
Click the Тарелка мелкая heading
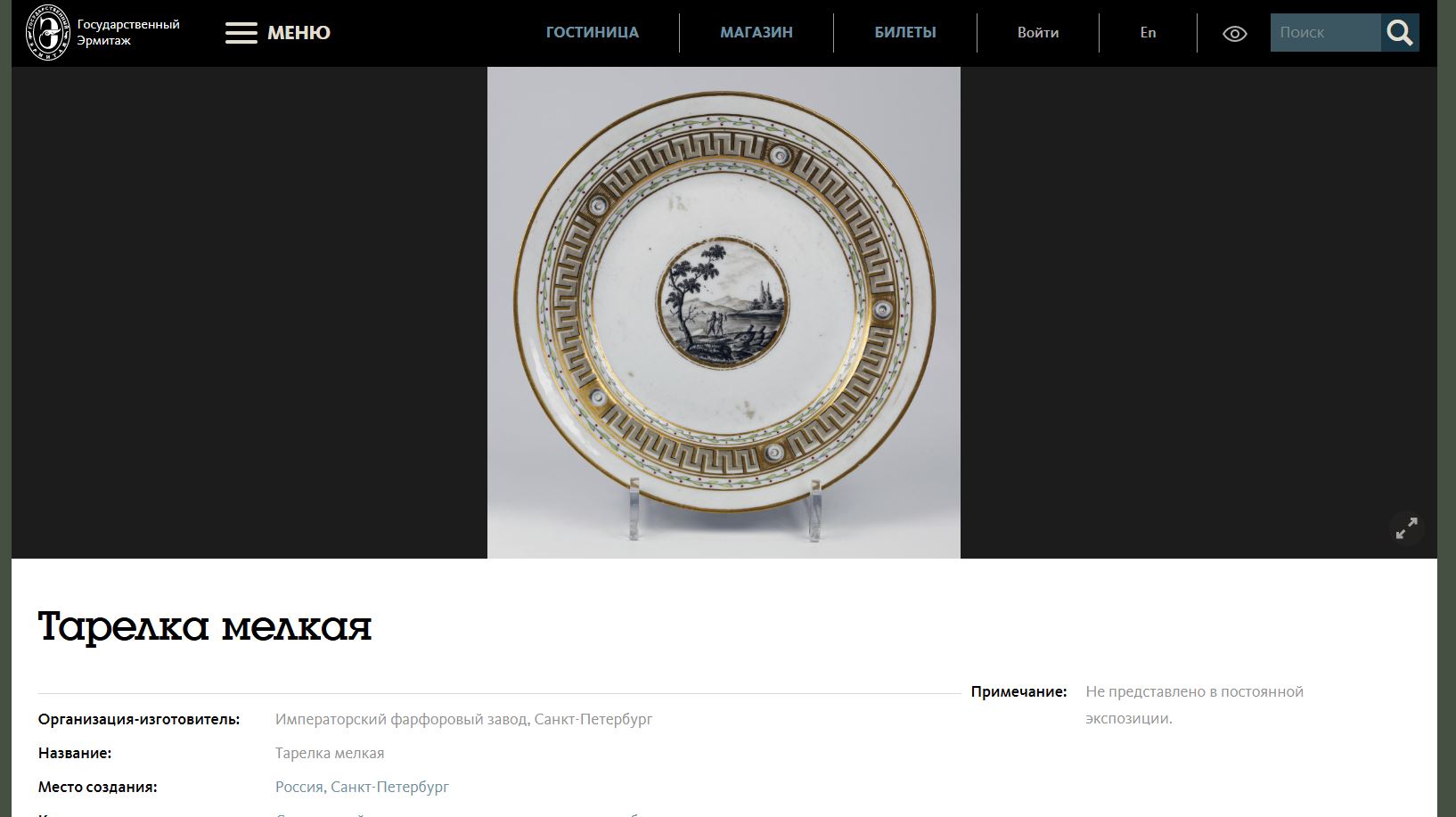tap(205, 626)
